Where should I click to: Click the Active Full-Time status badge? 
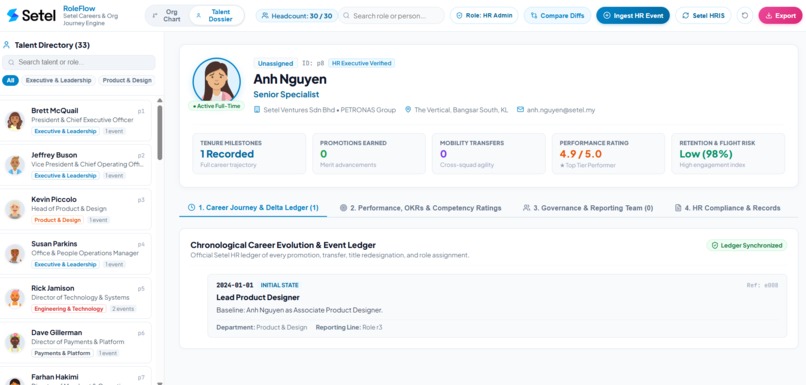(x=216, y=106)
